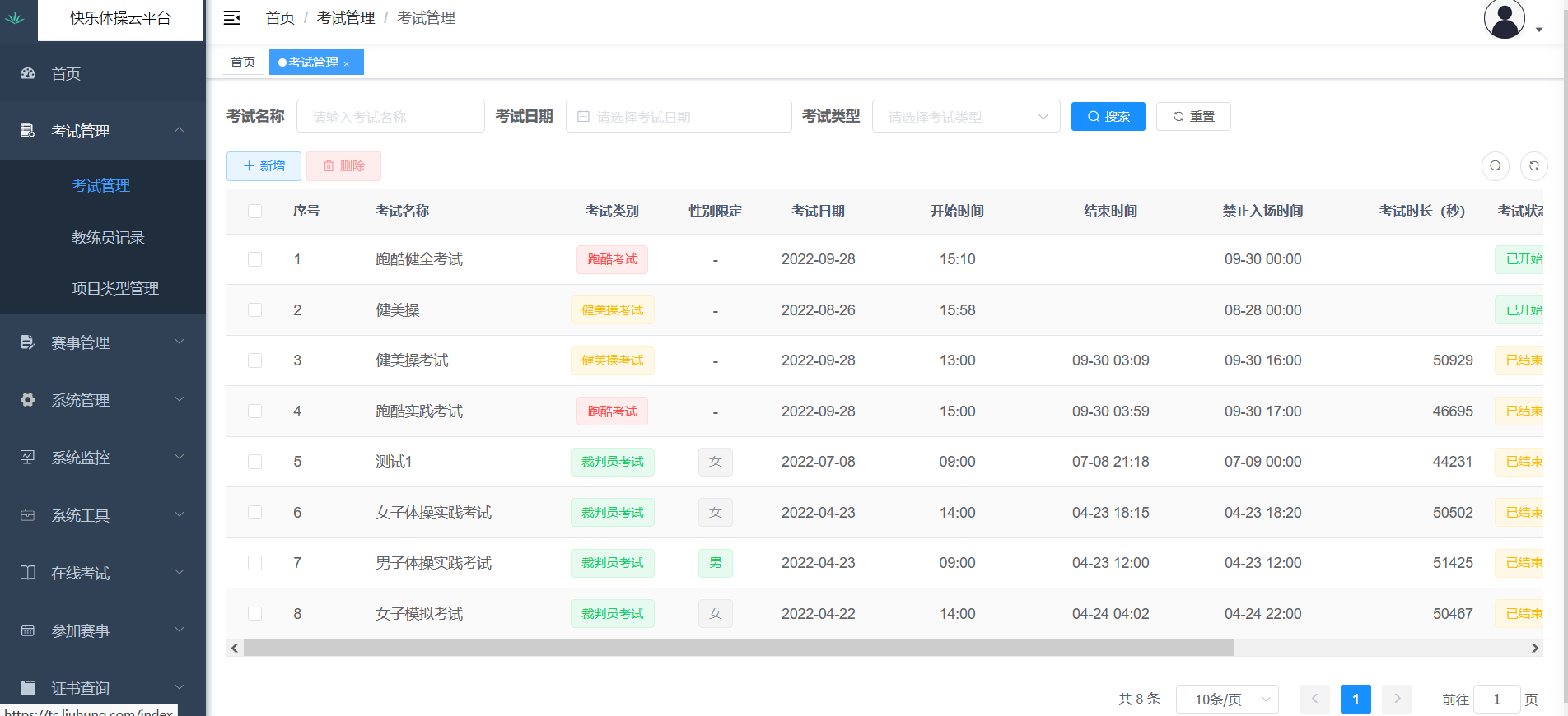This screenshot has height=716, width=1568.
Task: Click the 重置 button
Action: pos(1193,117)
